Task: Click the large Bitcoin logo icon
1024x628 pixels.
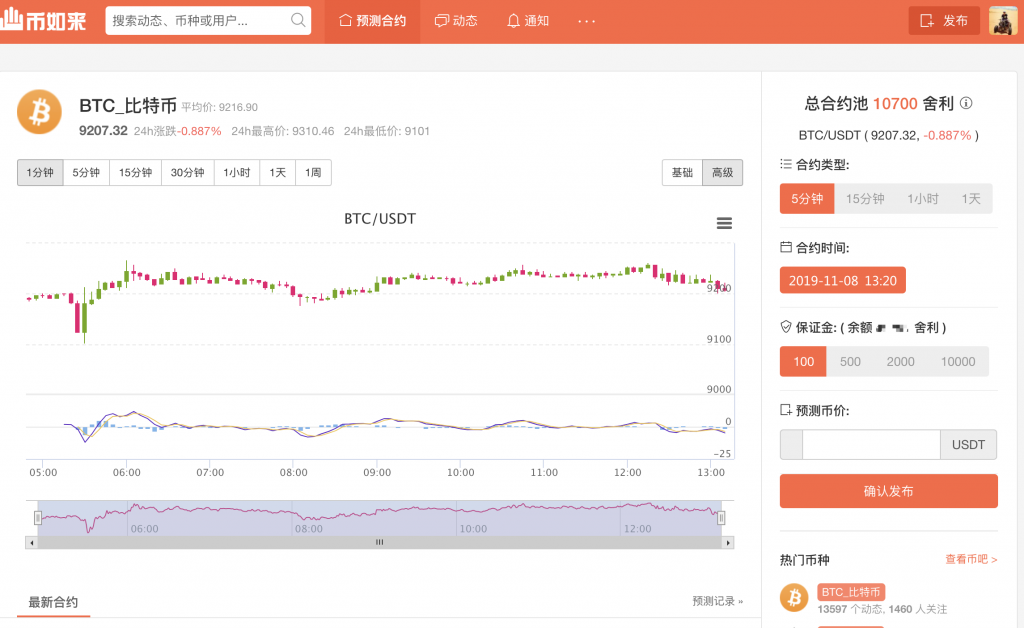Action: pos(39,112)
